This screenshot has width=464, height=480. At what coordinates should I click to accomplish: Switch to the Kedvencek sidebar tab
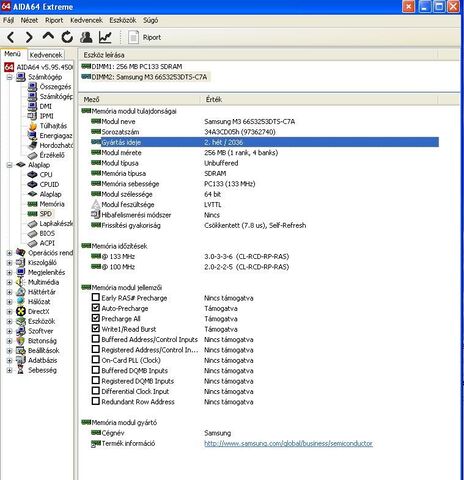click(46, 55)
